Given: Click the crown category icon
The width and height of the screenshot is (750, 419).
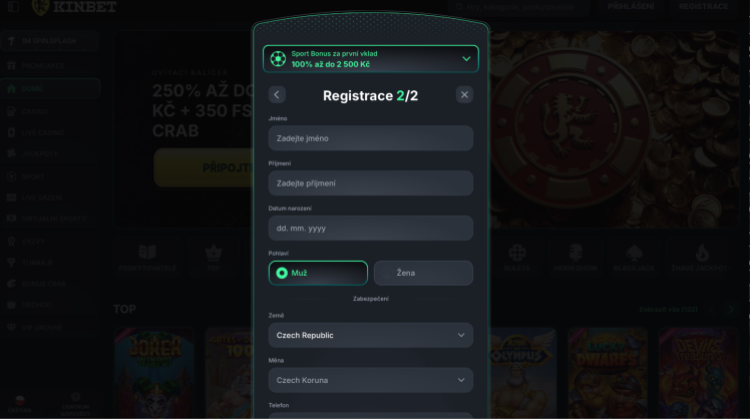Looking at the screenshot, I should click(213, 253).
